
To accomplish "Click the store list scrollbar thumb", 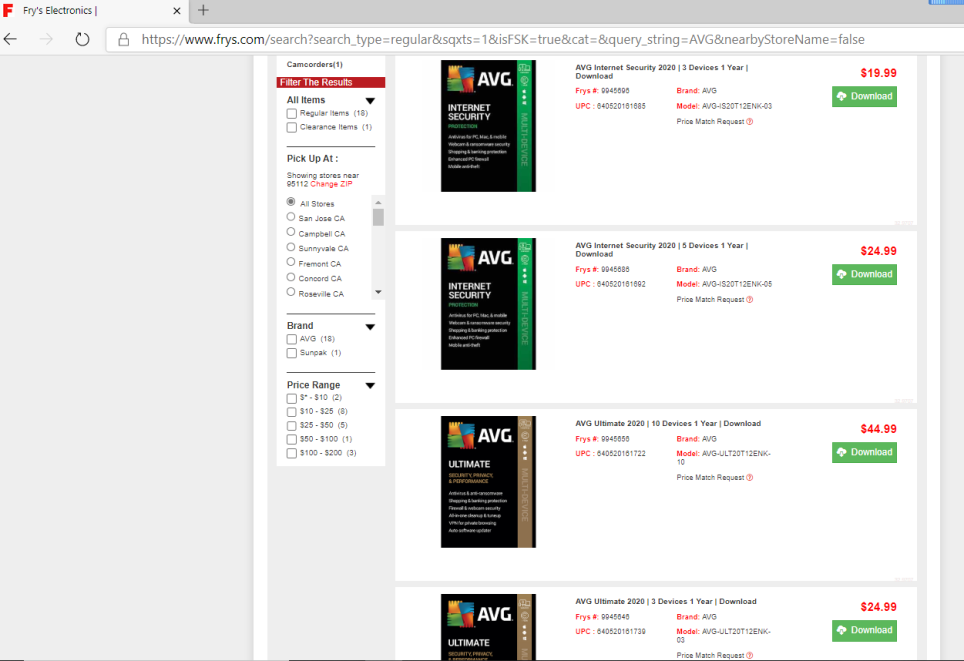I will tap(378, 217).
